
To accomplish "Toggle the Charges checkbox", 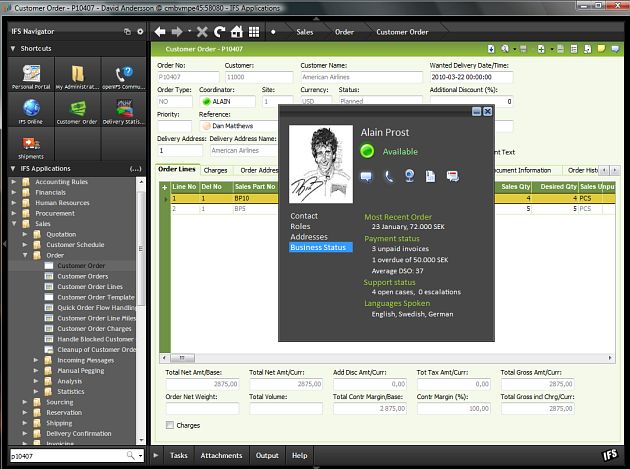I will (170, 425).
